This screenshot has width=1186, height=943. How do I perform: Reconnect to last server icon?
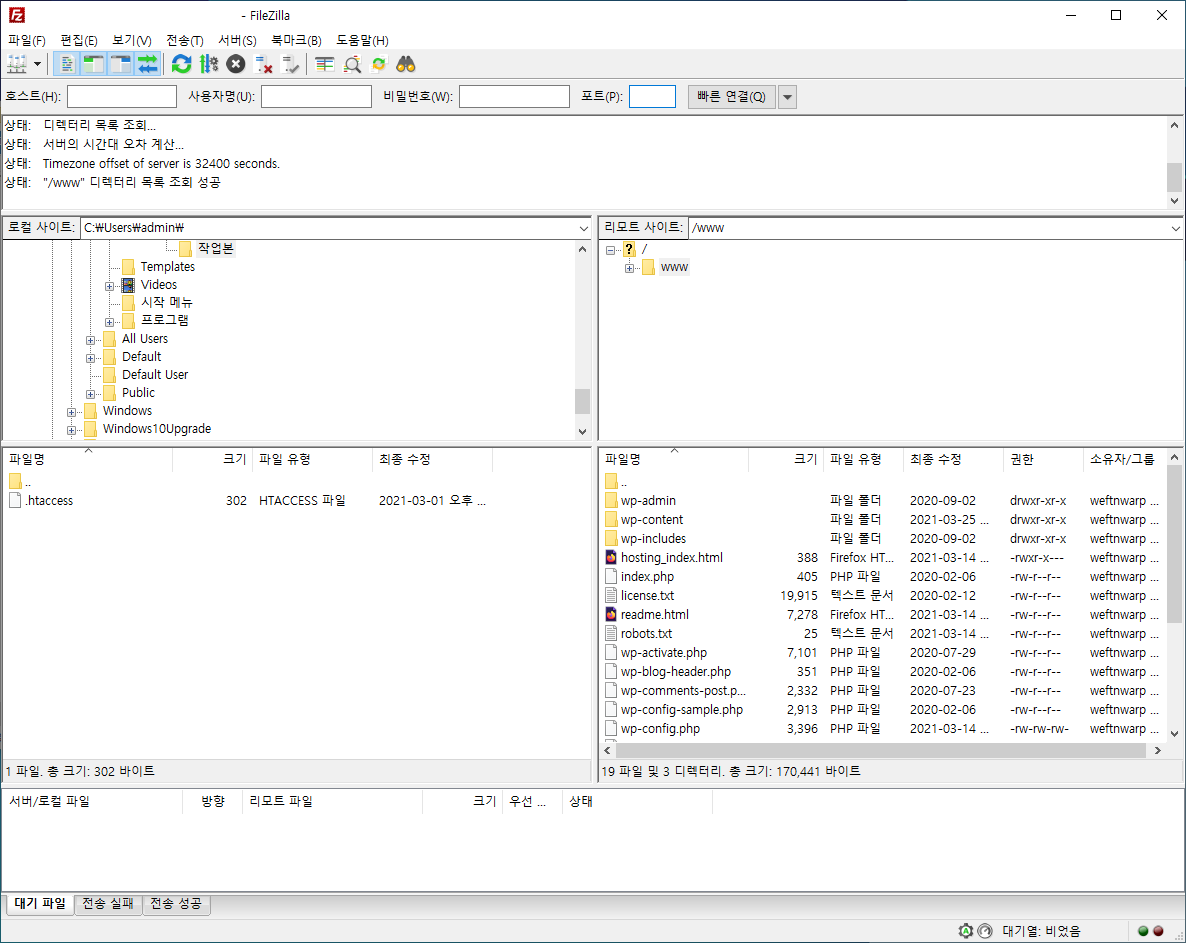click(x=290, y=64)
